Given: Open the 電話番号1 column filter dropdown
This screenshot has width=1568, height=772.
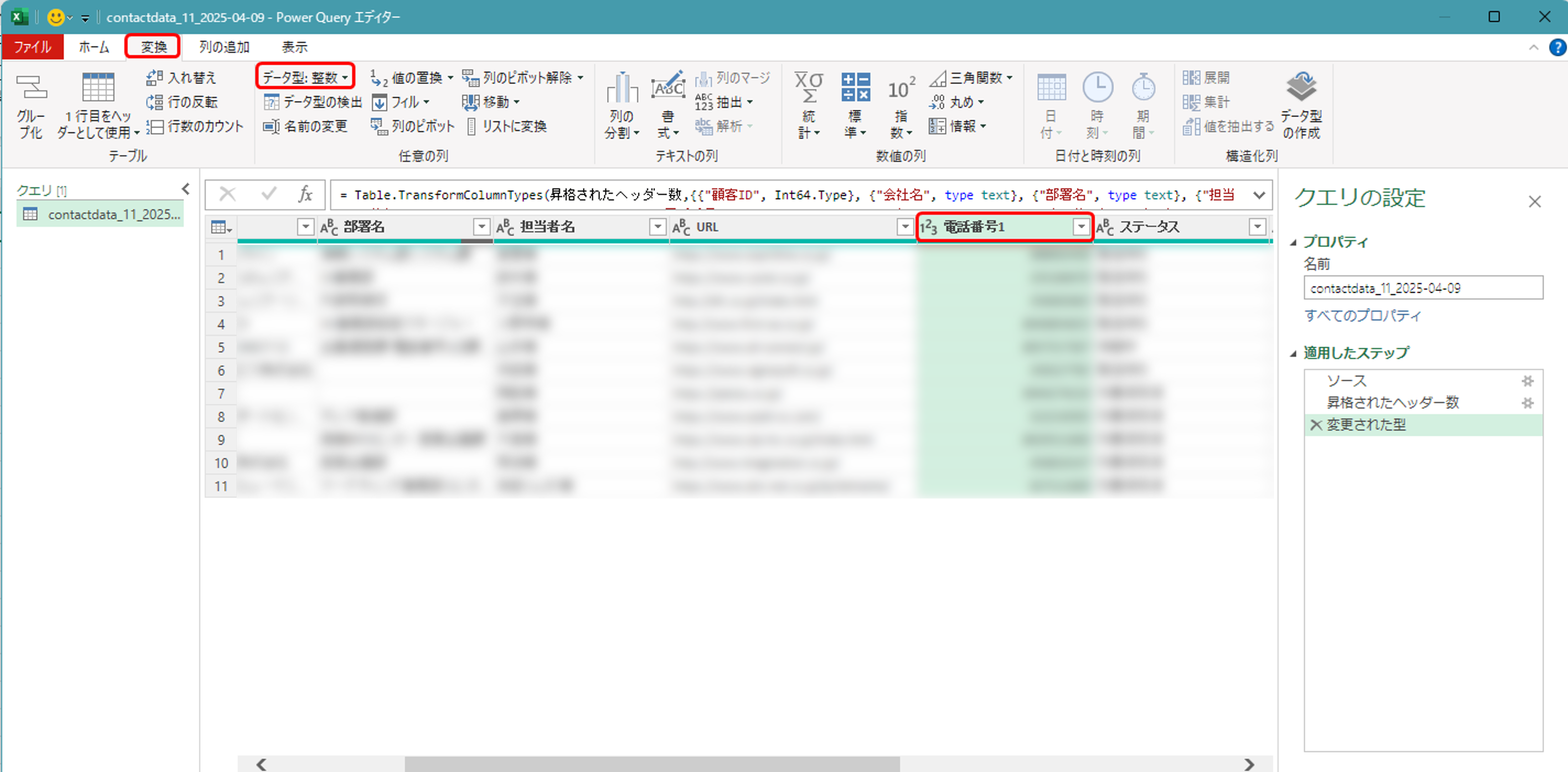Looking at the screenshot, I should pyautogui.click(x=1081, y=227).
